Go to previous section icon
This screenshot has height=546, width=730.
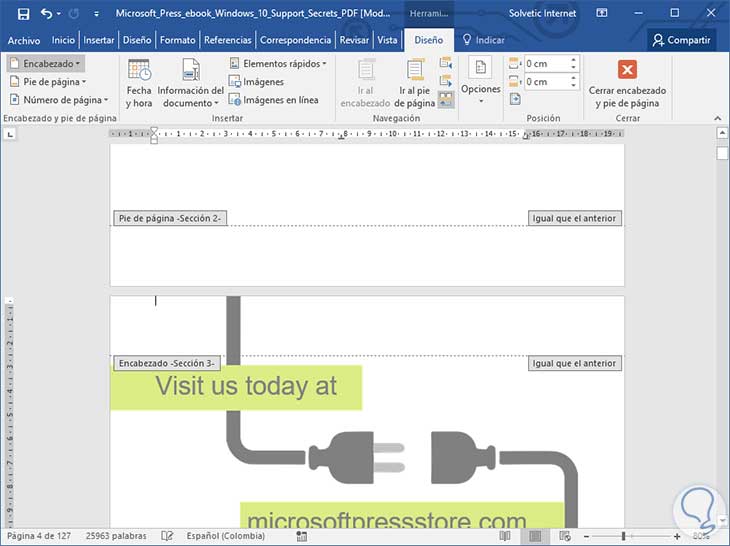(446, 63)
